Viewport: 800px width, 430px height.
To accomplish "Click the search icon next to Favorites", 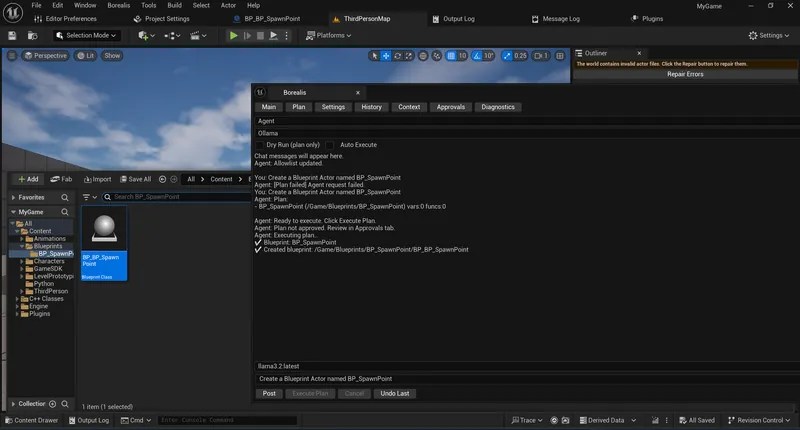I will click(x=65, y=197).
